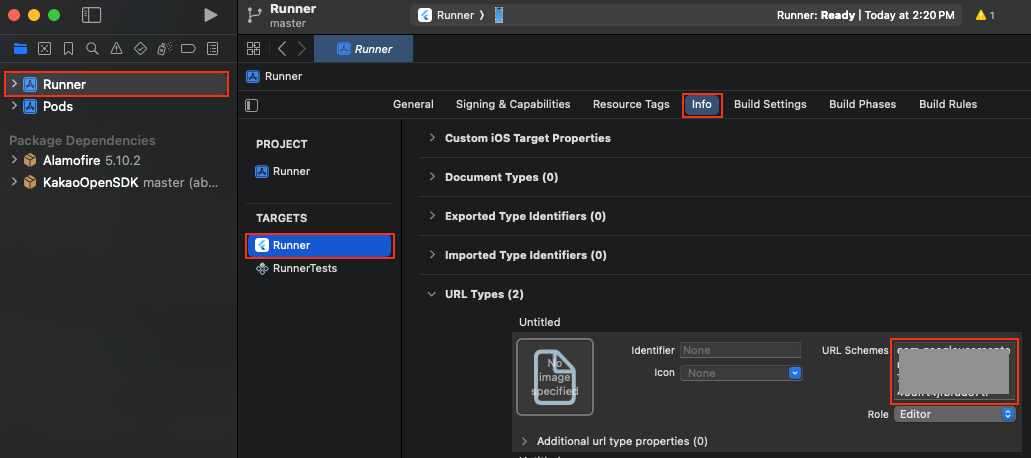This screenshot has width=1031, height=458.
Task: Open the Role Editor dropdown
Action: [x=954, y=414]
